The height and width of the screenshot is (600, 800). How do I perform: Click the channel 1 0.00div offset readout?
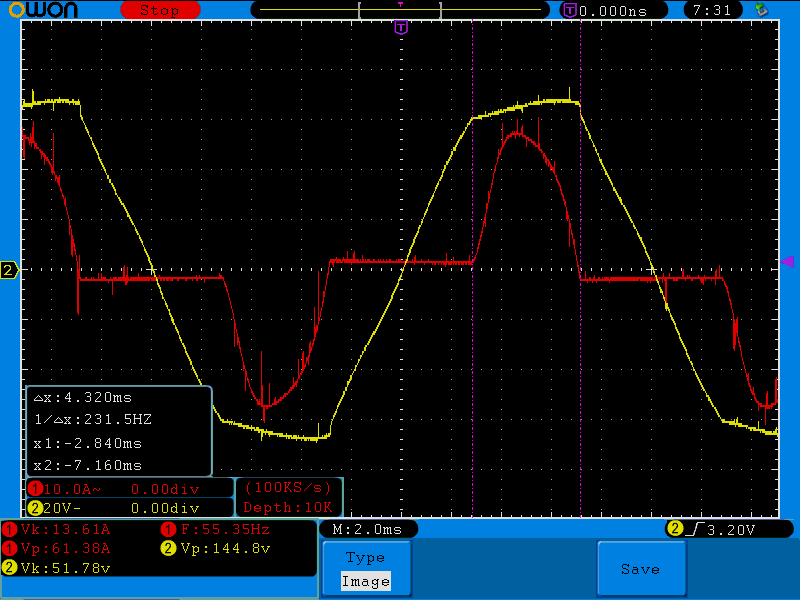click(165, 489)
